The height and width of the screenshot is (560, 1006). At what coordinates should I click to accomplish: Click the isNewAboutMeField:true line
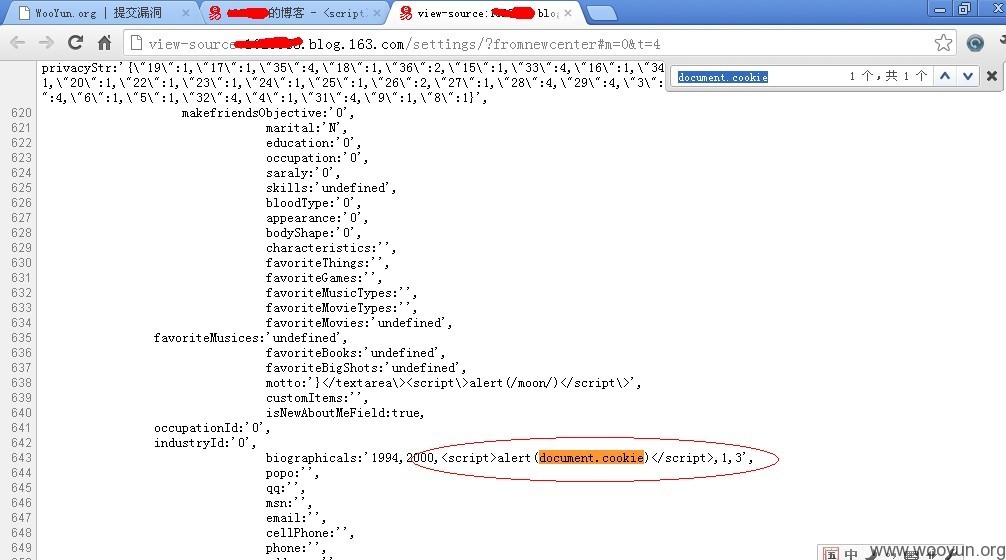pos(345,413)
